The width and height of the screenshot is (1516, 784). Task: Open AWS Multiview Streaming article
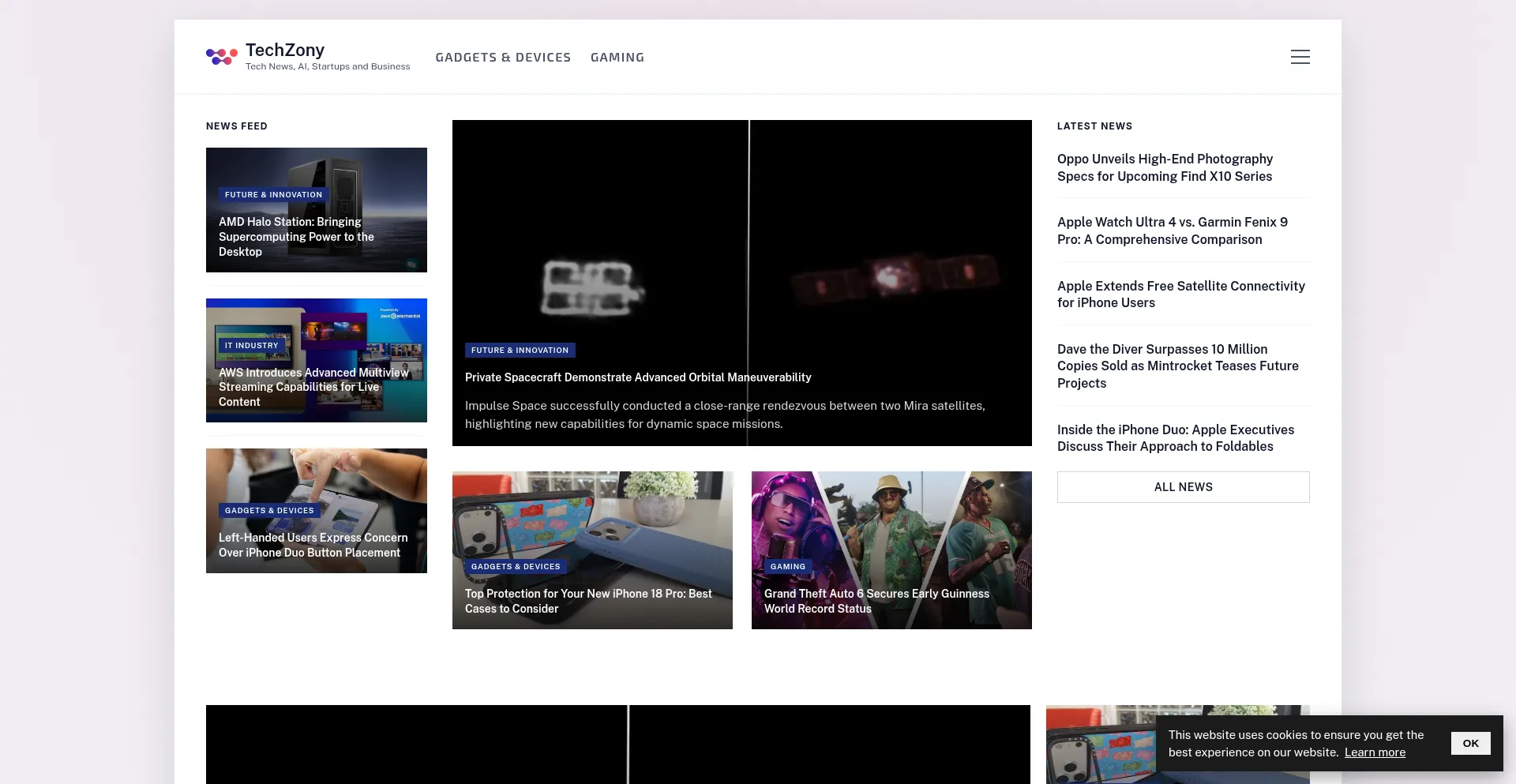[x=313, y=387]
